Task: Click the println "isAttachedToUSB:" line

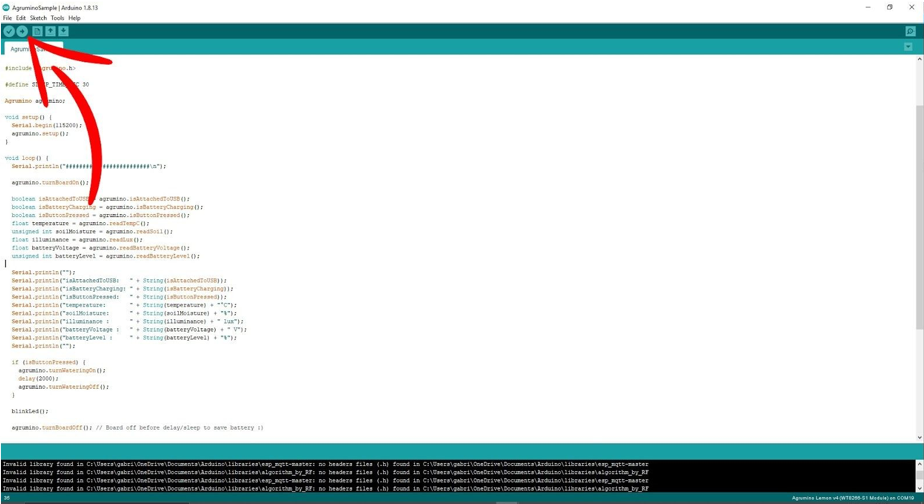Action: click(x=119, y=281)
